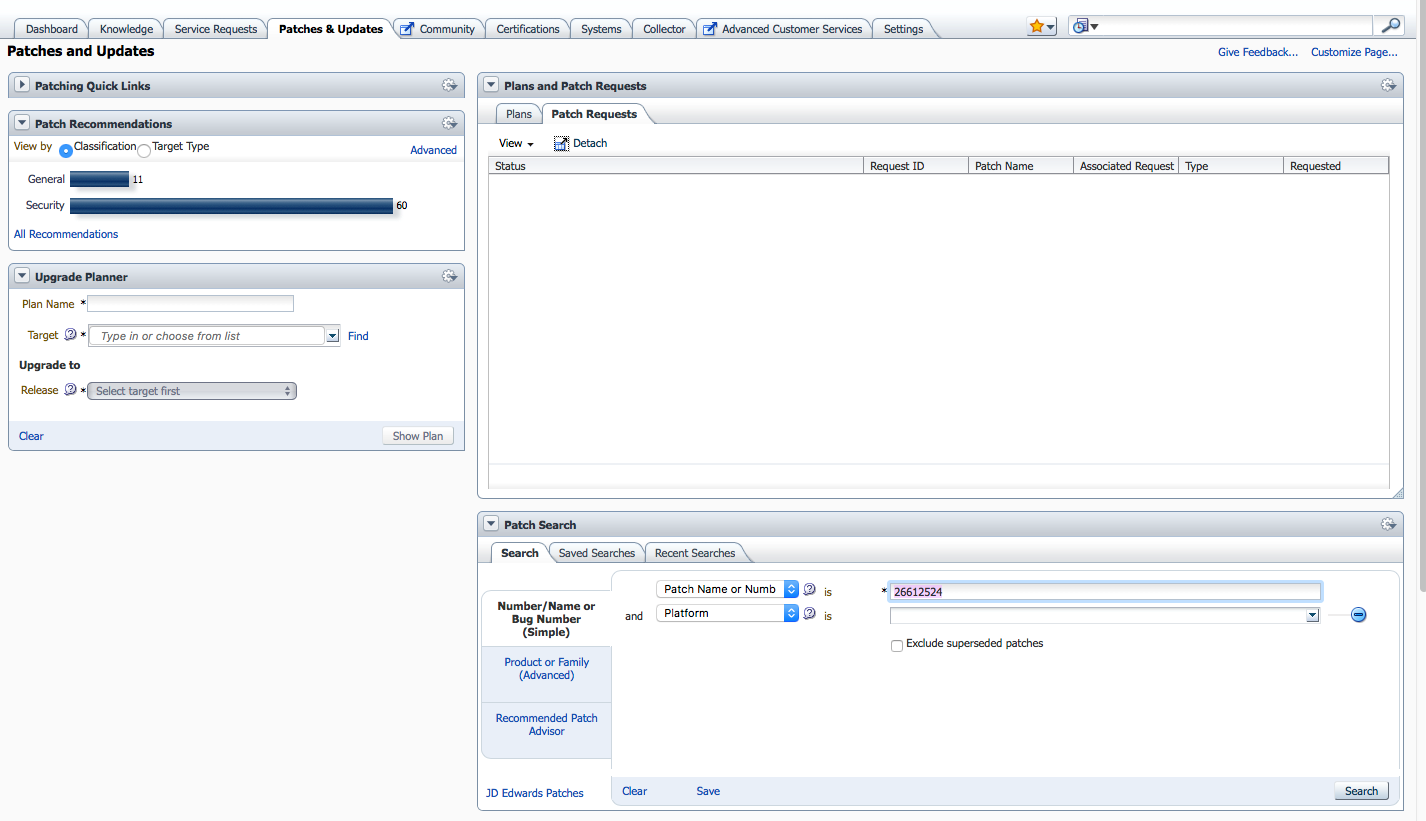
Task: Expand the Patching Quick Links panel
Action: coord(22,86)
